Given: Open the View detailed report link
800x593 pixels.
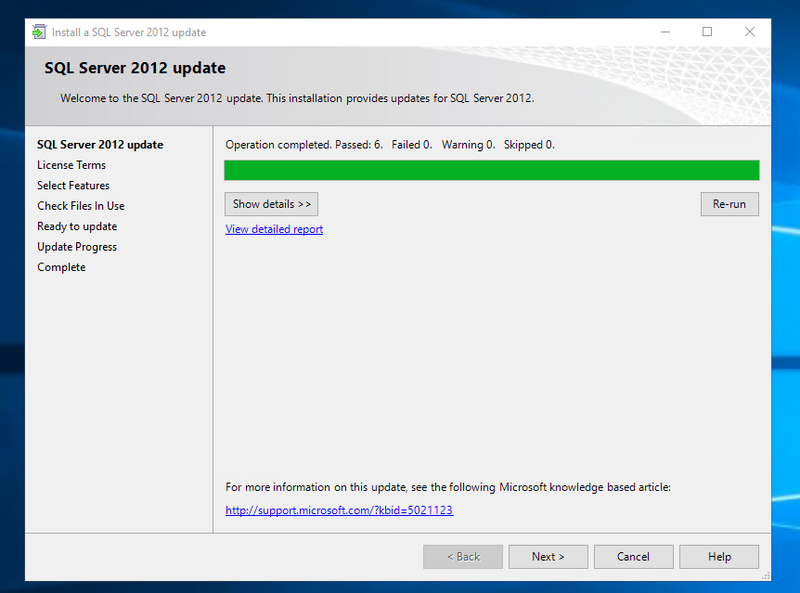Looking at the screenshot, I should tap(274, 229).
